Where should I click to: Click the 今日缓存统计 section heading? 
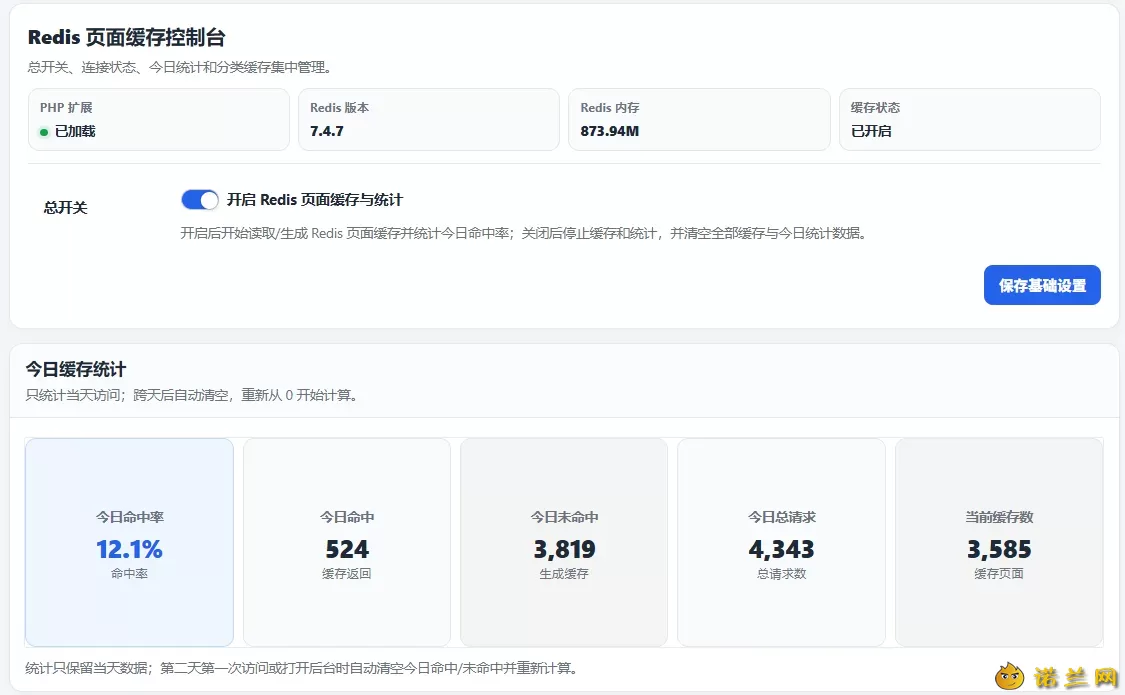[x=76, y=369]
